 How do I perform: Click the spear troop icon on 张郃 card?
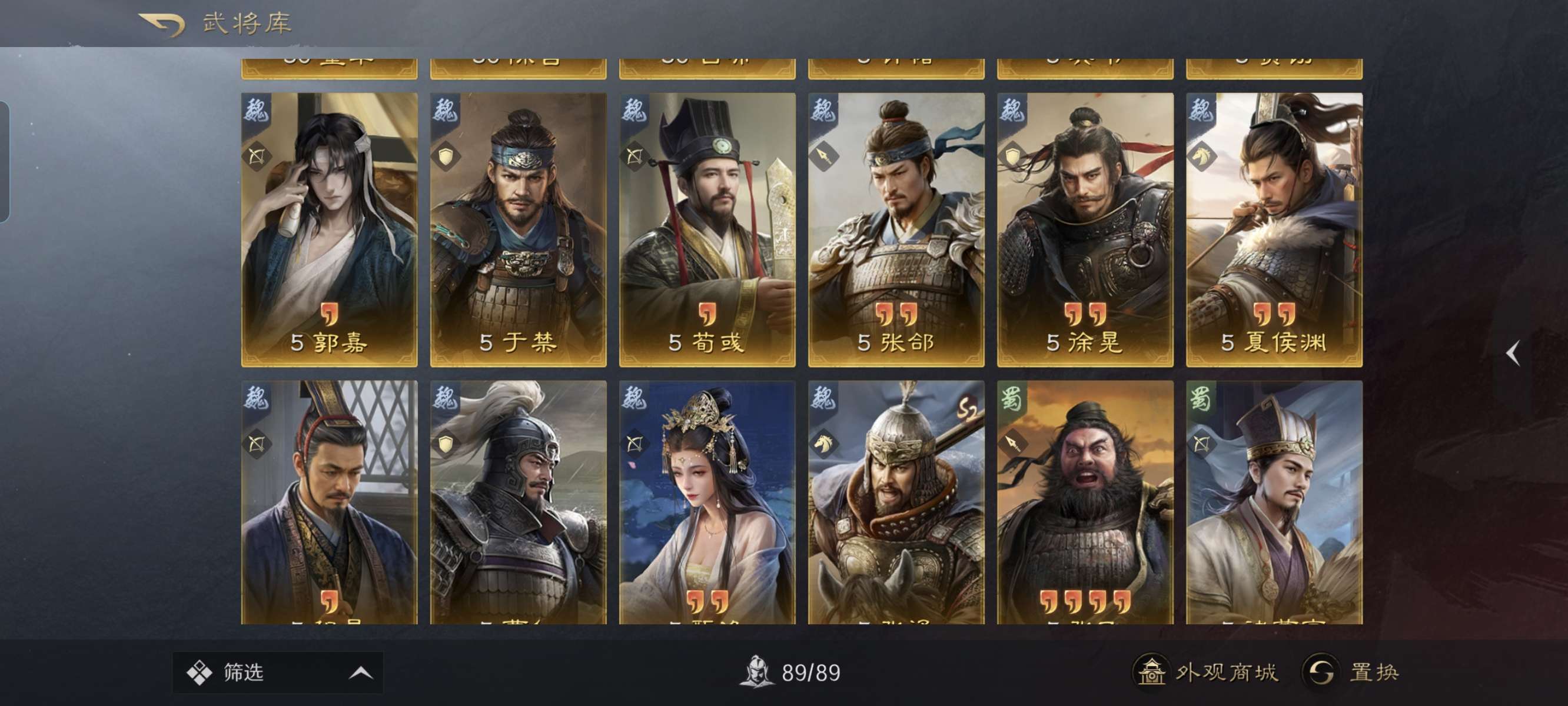(x=823, y=156)
